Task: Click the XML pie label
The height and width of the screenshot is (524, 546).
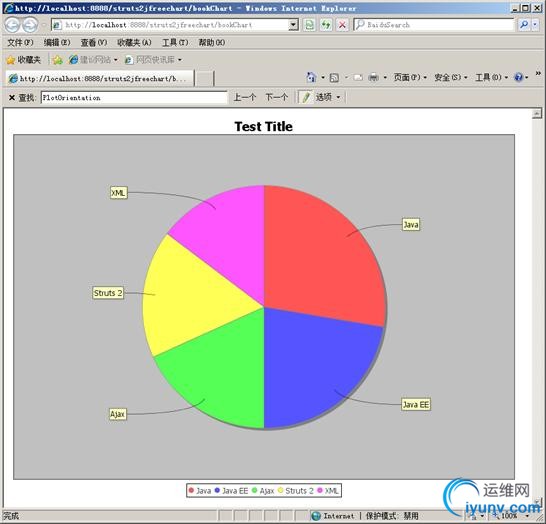Action: pyautogui.click(x=119, y=193)
